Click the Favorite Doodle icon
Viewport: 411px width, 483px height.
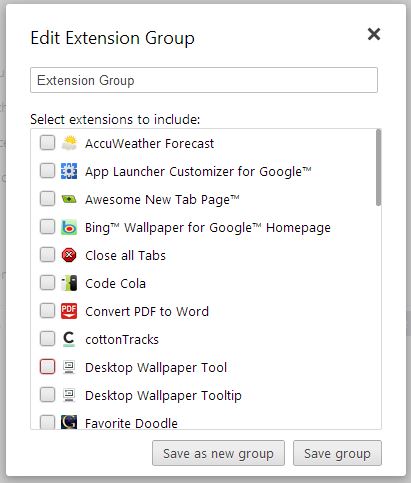(x=69, y=422)
